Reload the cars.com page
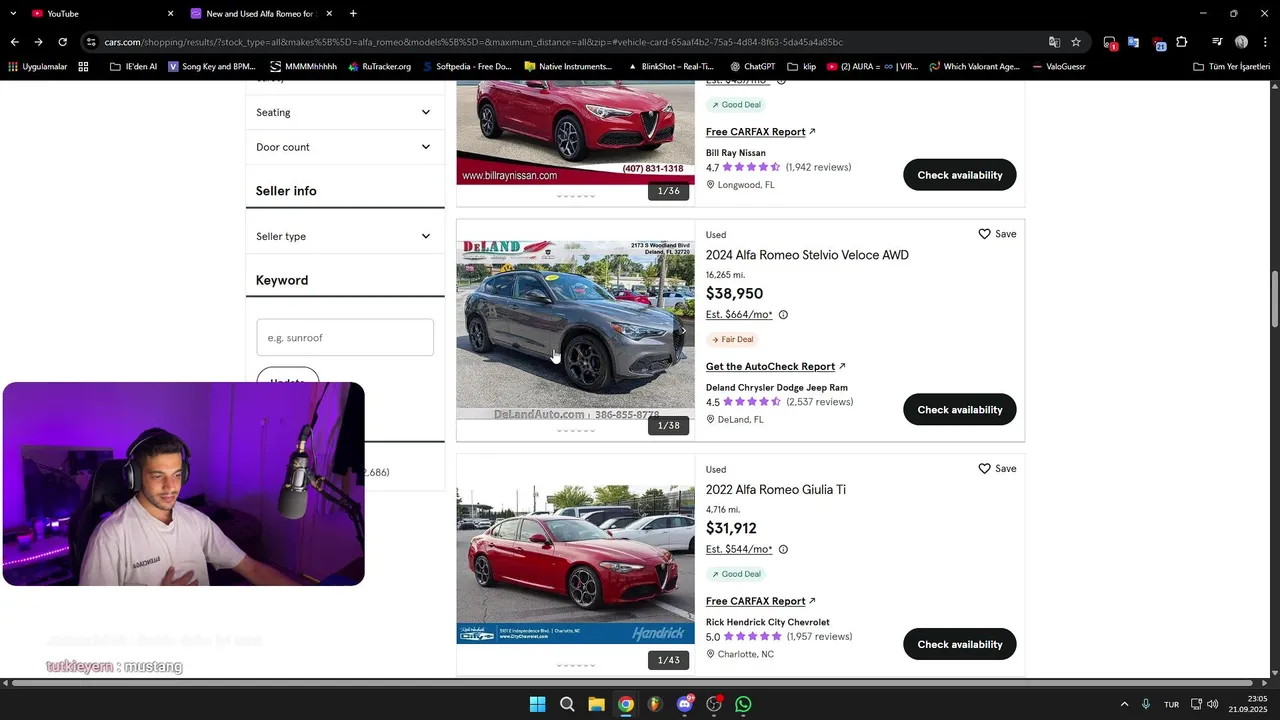1280x720 pixels. 62,42
